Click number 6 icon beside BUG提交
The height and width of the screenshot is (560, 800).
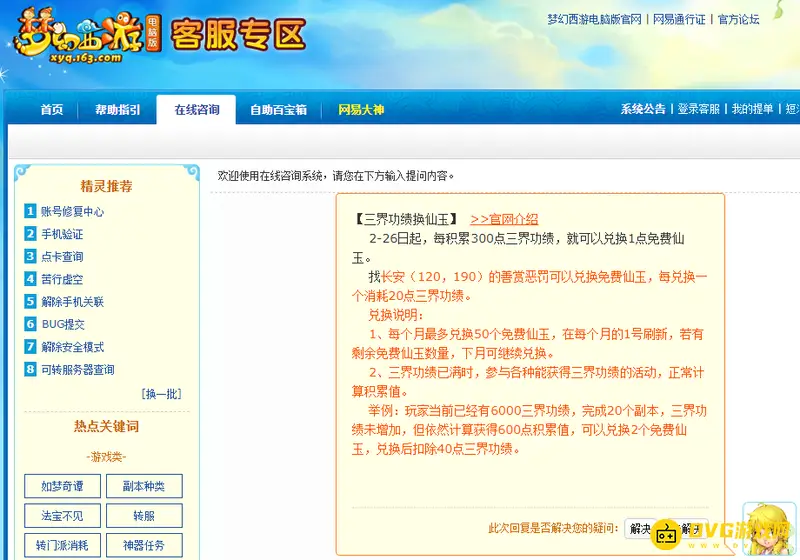[x=30, y=323]
